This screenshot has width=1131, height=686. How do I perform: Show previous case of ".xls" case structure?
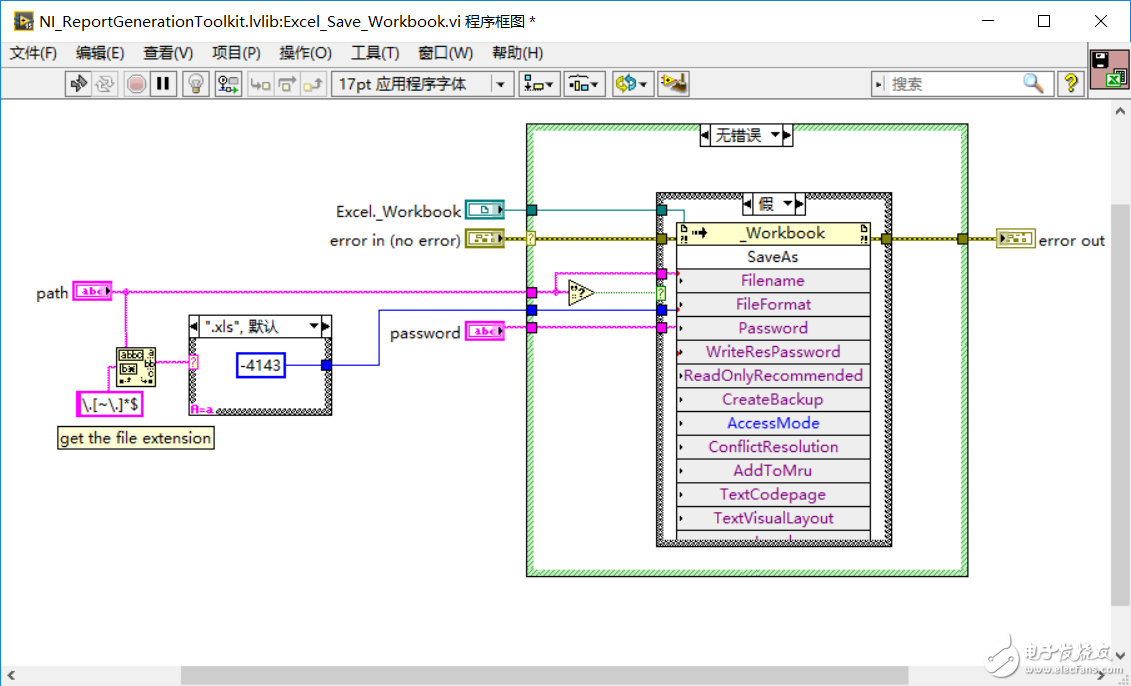click(194, 327)
